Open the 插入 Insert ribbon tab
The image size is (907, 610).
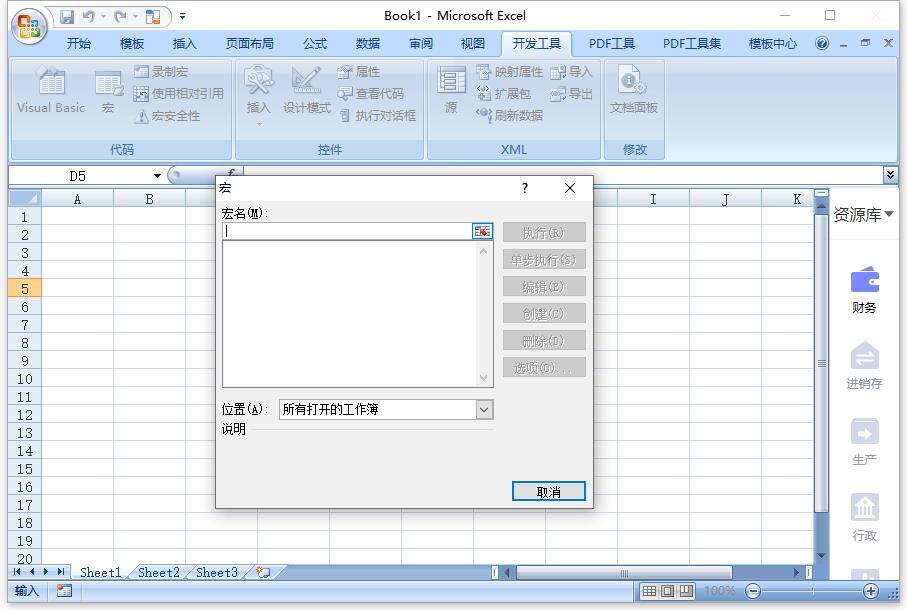[x=185, y=43]
